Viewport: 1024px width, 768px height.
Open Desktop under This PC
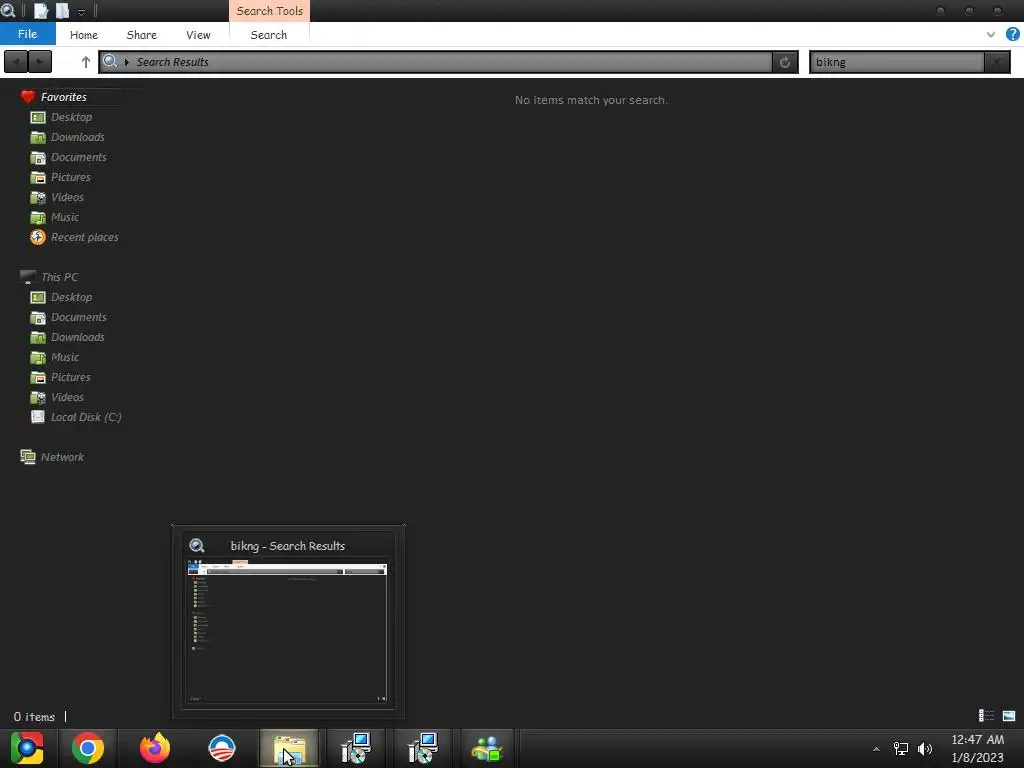(71, 297)
